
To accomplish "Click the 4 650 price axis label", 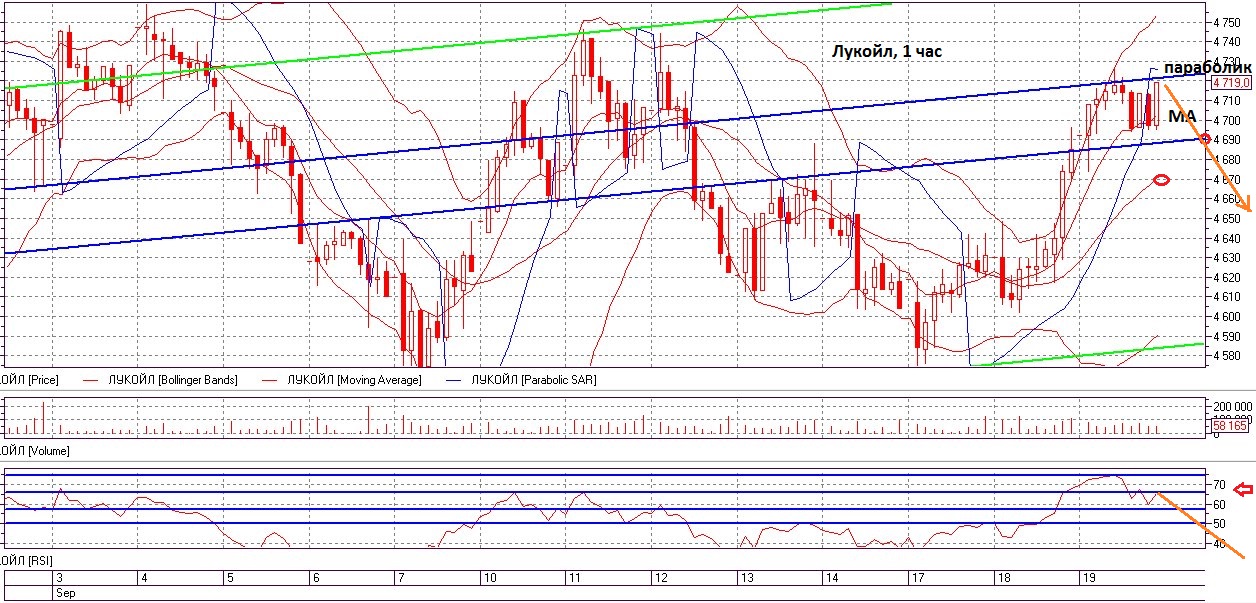I will [x=1226, y=218].
